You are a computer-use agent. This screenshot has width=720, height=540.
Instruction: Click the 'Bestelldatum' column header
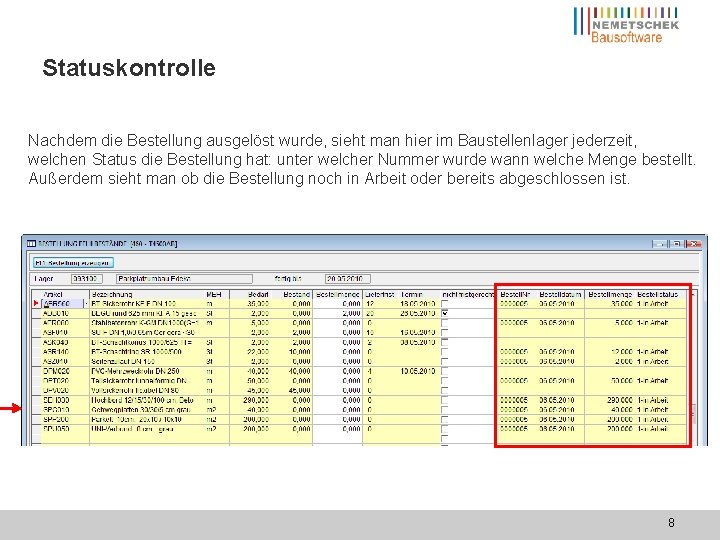click(x=561, y=294)
